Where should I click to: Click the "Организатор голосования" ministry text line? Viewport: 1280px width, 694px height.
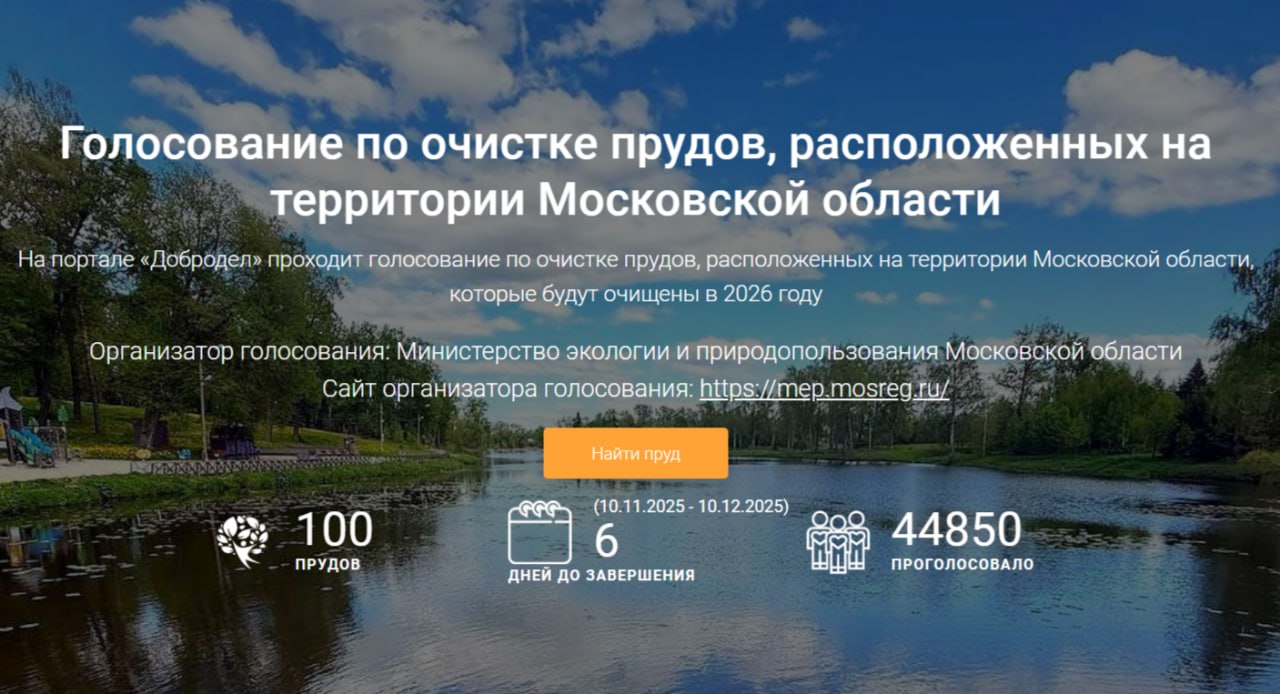tap(636, 352)
